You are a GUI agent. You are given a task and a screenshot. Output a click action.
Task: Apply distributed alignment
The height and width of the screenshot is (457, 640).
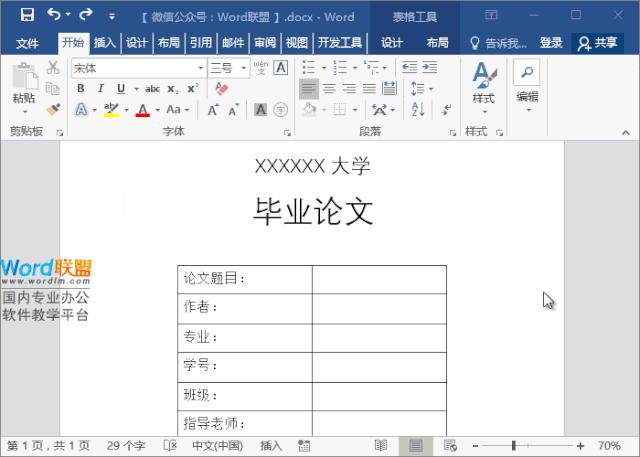pos(389,89)
